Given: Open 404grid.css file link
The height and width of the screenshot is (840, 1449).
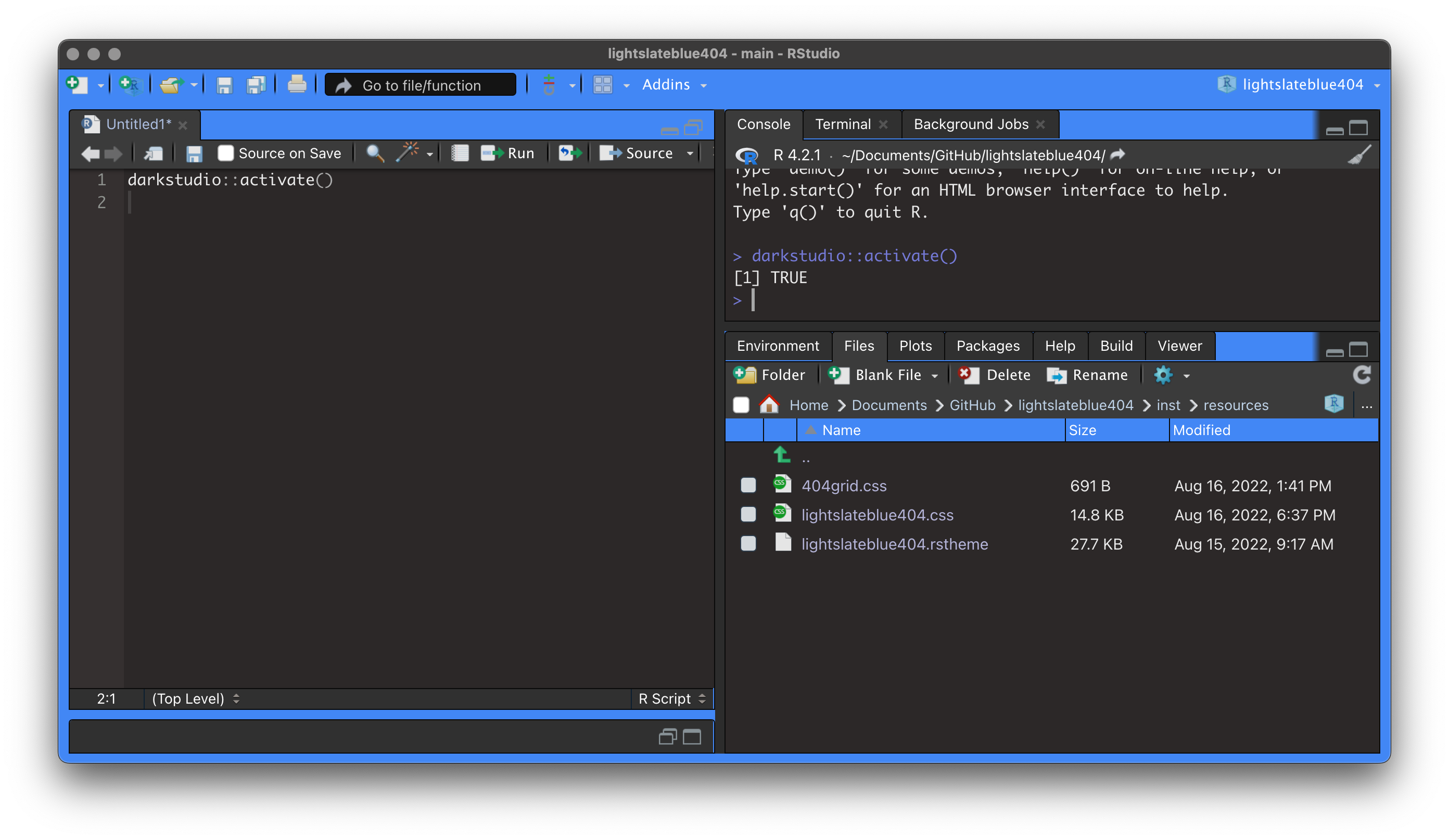Looking at the screenshot, I should click(x=844, y=486).
